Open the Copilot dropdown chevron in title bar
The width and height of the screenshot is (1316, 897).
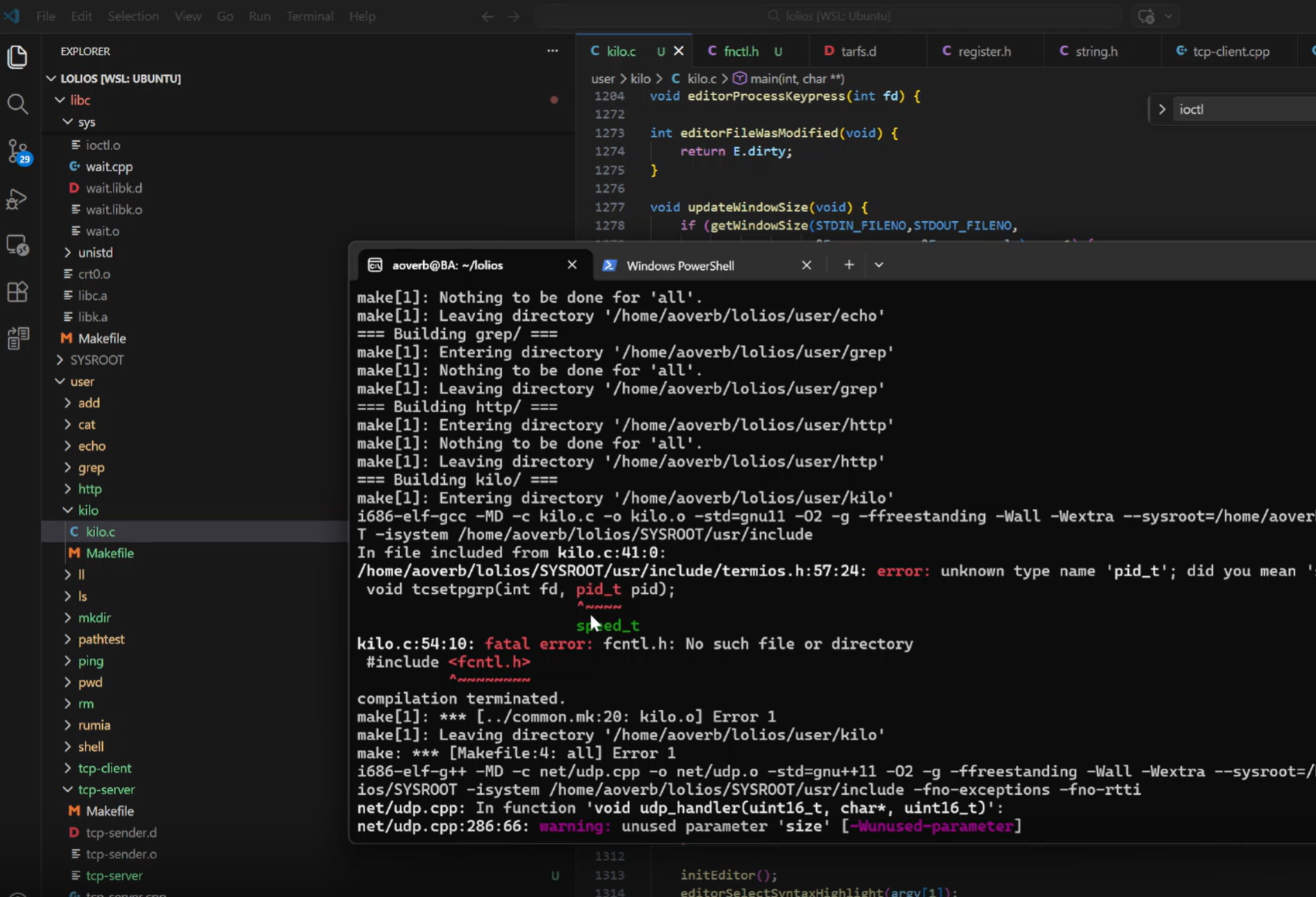click(x=1168, y=16)
